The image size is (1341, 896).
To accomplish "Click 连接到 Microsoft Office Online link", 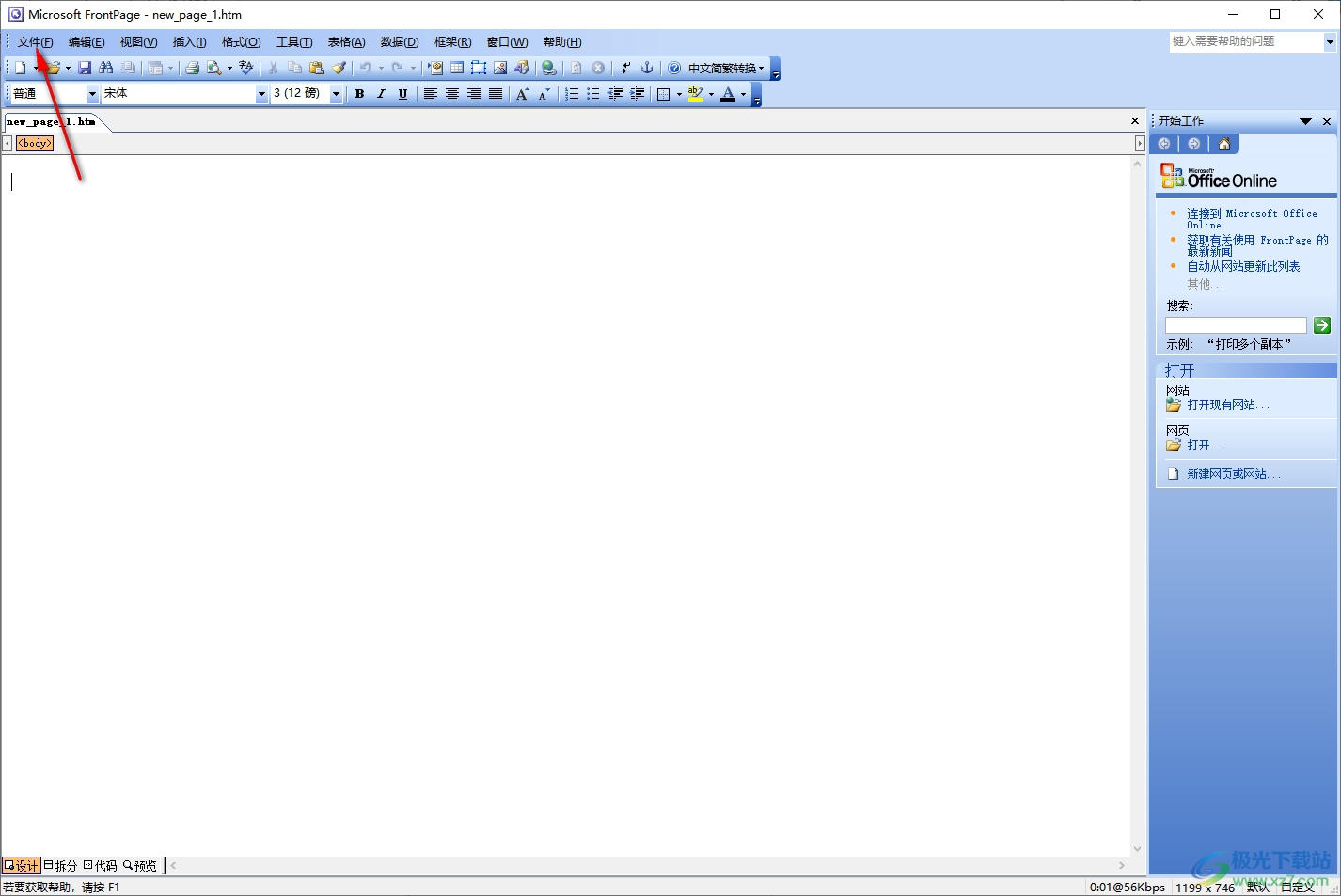I will 1252,219.
